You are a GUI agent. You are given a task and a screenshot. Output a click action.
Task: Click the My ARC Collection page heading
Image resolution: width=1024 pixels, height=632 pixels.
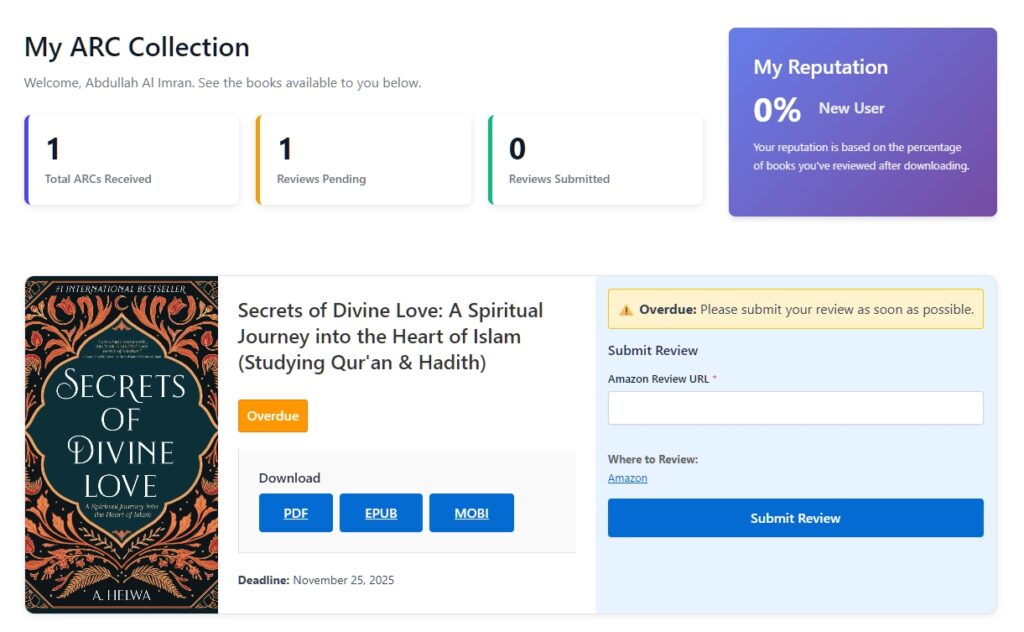click(136, 46)
